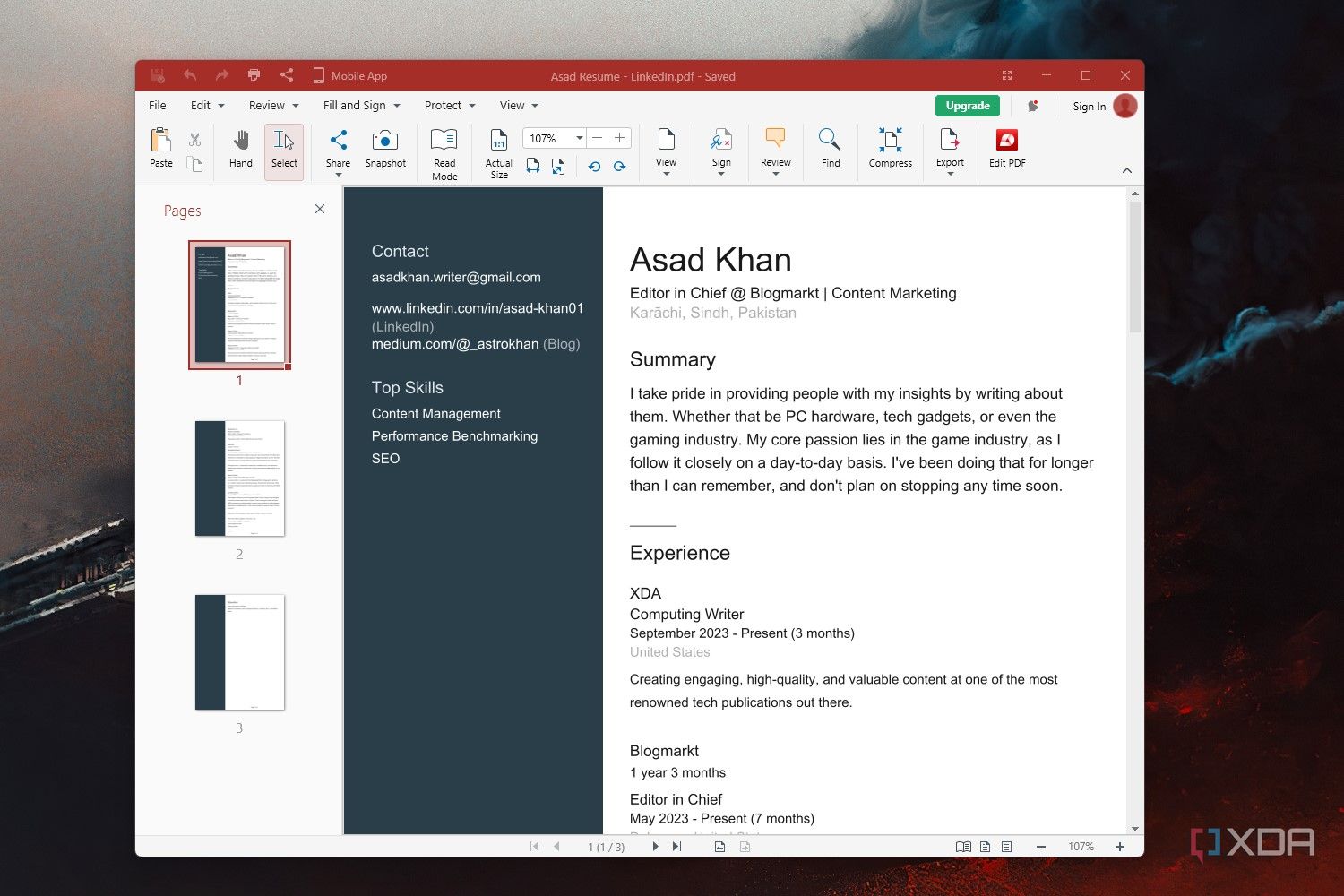Switch to single page view in status bar

(985, 847)
